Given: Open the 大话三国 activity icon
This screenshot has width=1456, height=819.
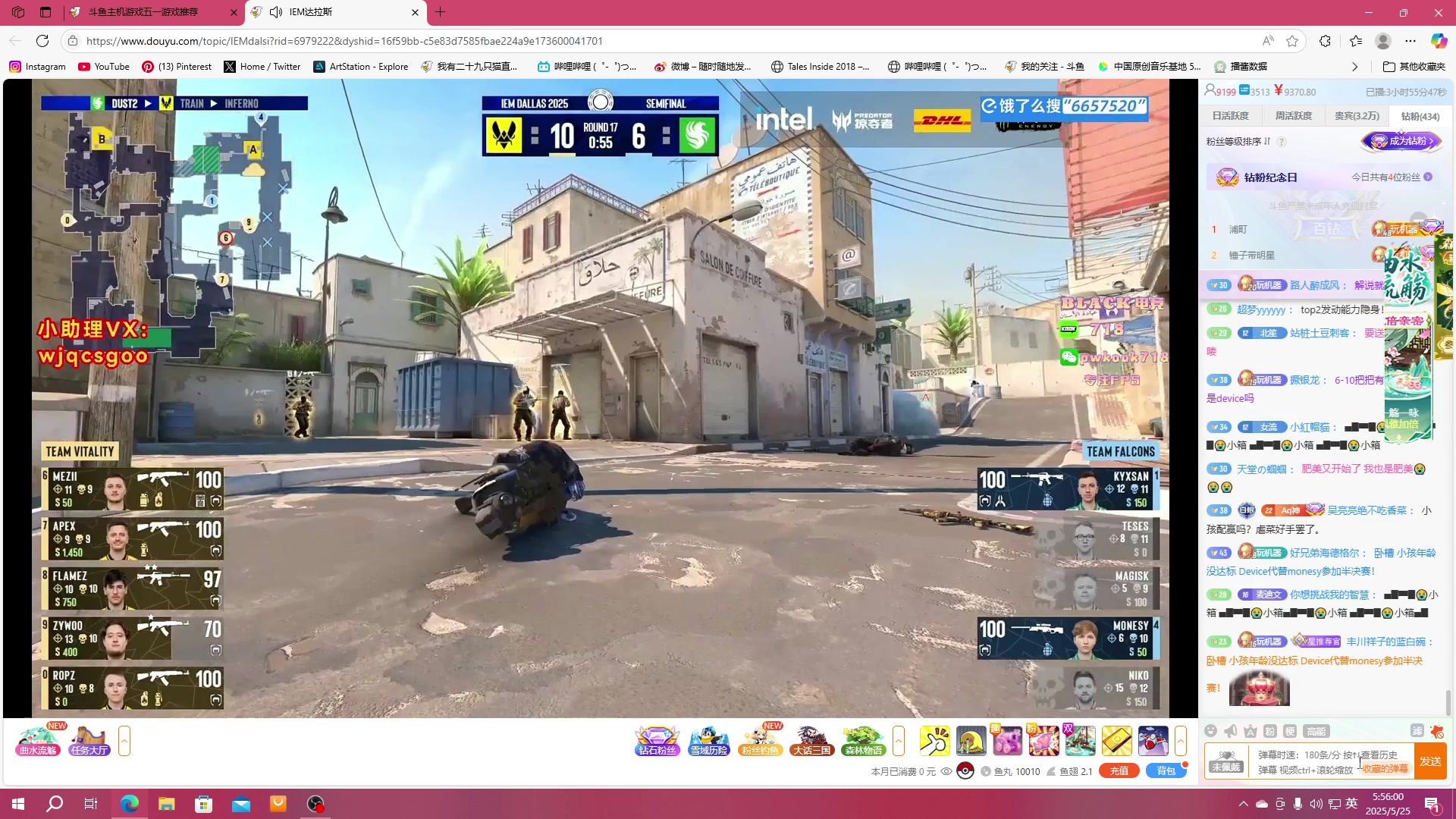Looking at the screenshot, I should pos(812,741).
